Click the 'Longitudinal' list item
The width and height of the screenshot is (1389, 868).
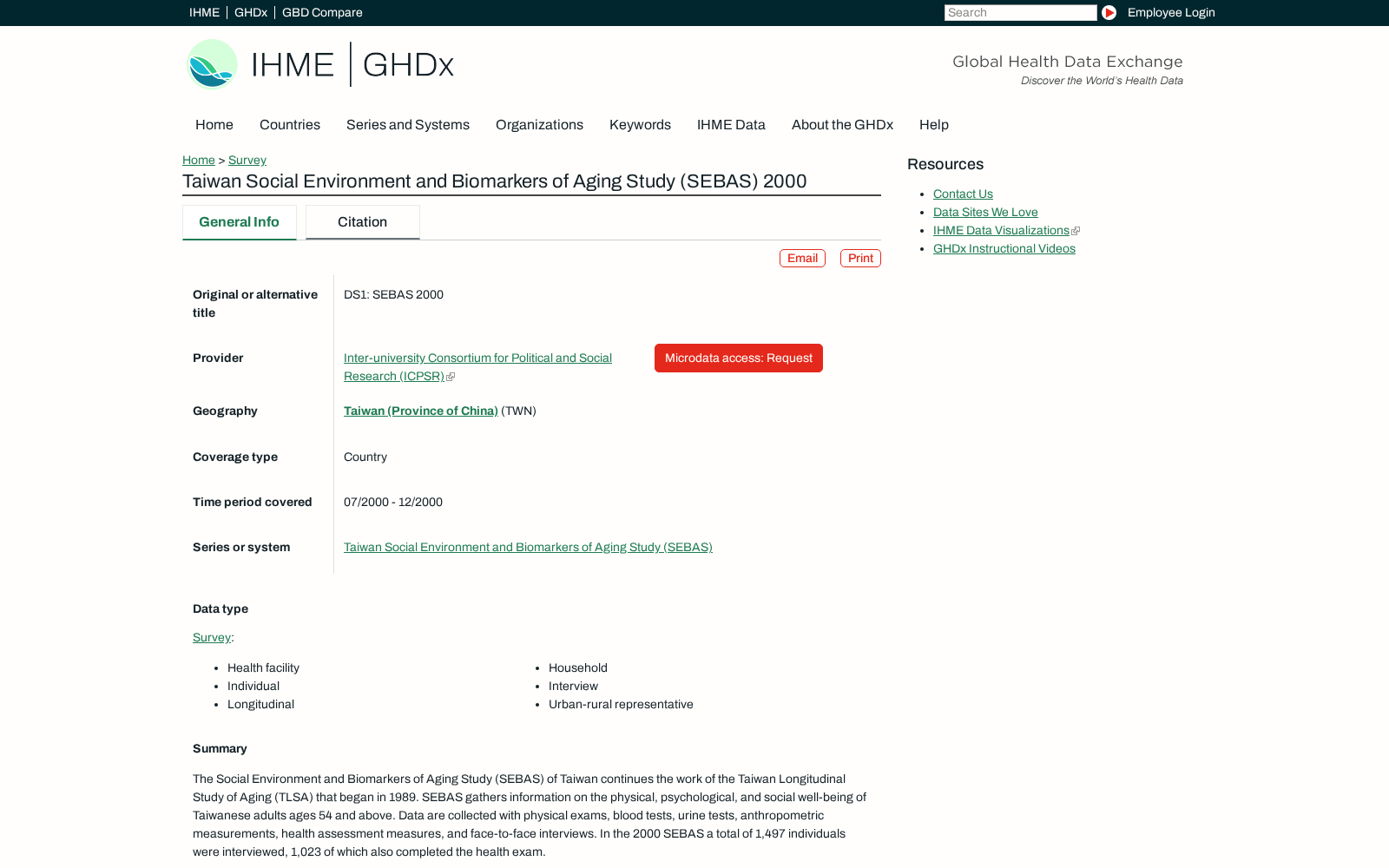260,705
